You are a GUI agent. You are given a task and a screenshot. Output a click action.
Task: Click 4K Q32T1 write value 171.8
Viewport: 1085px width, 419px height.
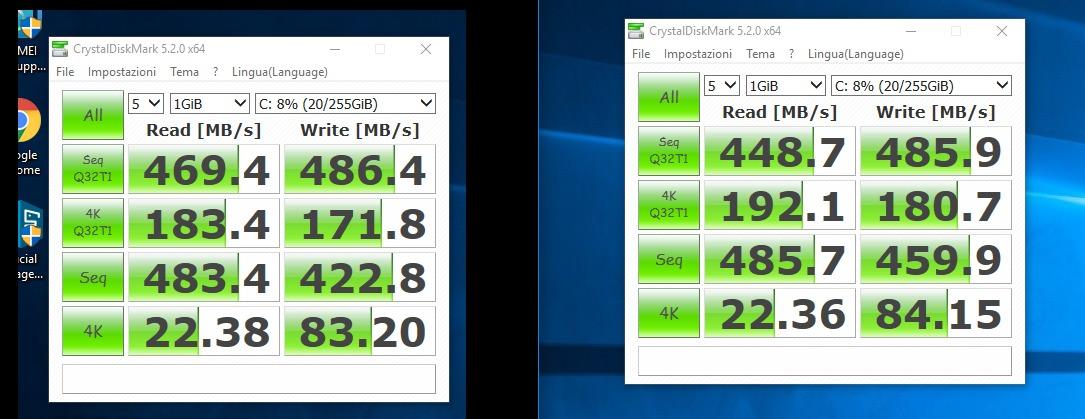tap(360, 223)
